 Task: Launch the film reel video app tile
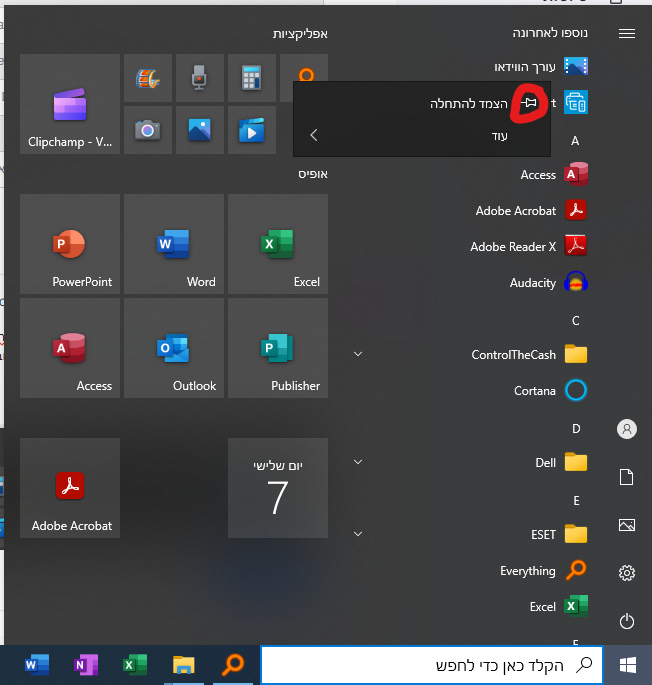point(148,78)
